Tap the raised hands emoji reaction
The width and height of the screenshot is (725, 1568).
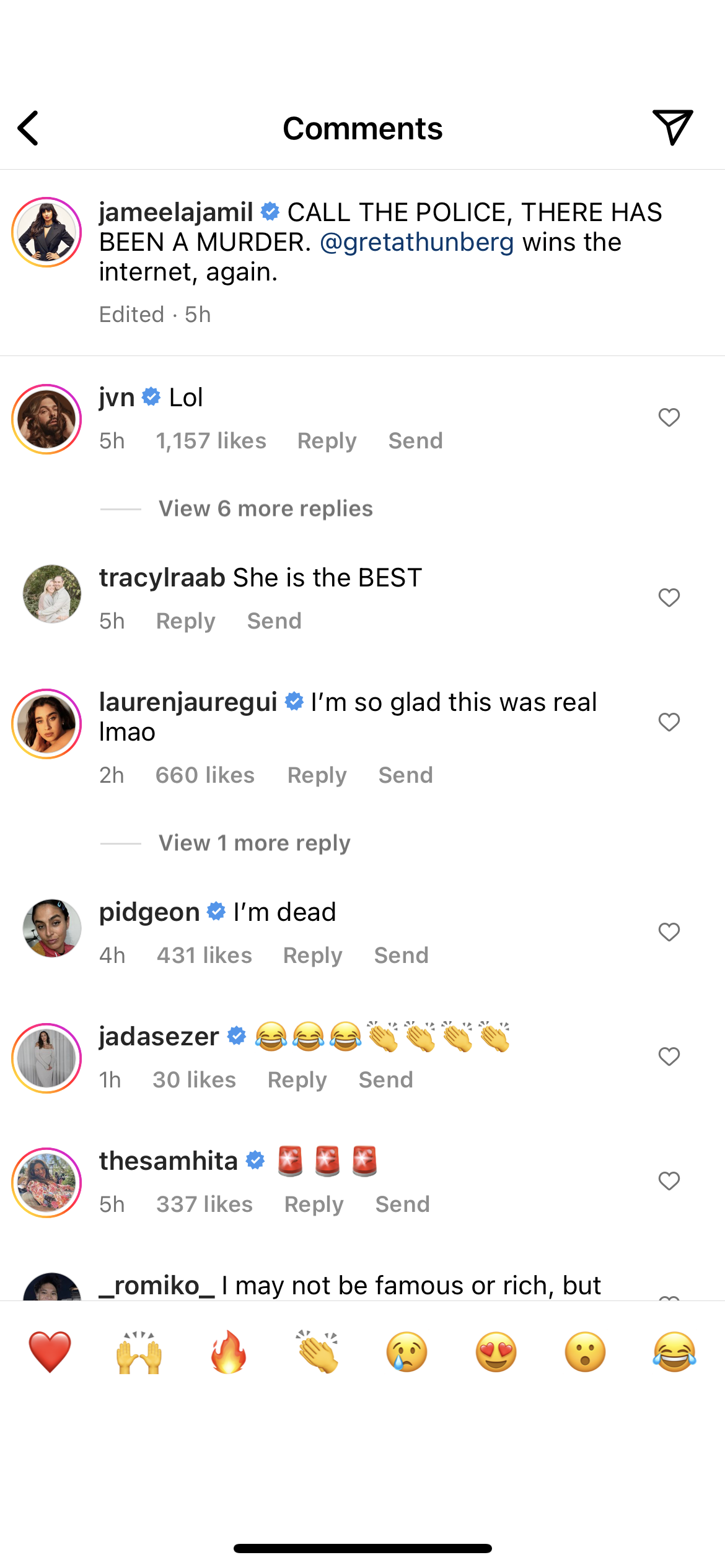(x=139, y=1351)
